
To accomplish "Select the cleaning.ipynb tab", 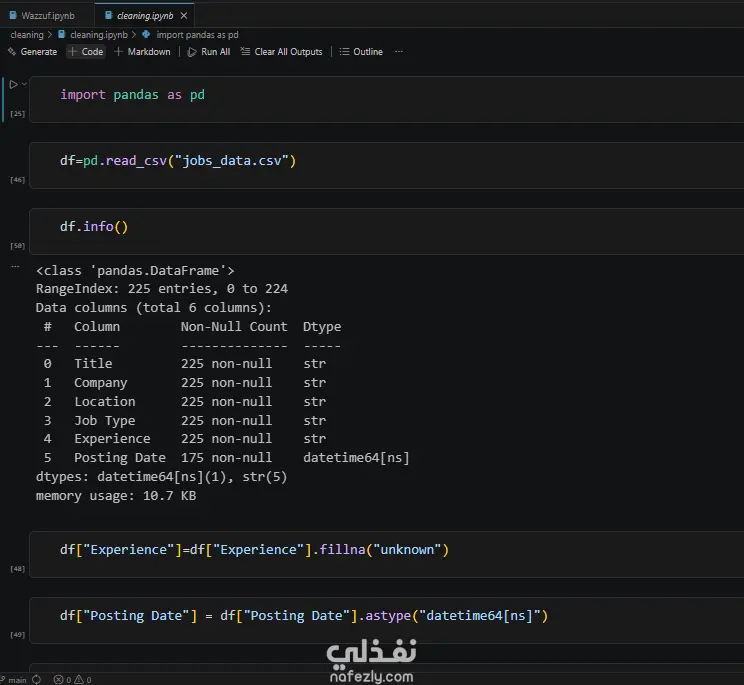I will [145, 16].
